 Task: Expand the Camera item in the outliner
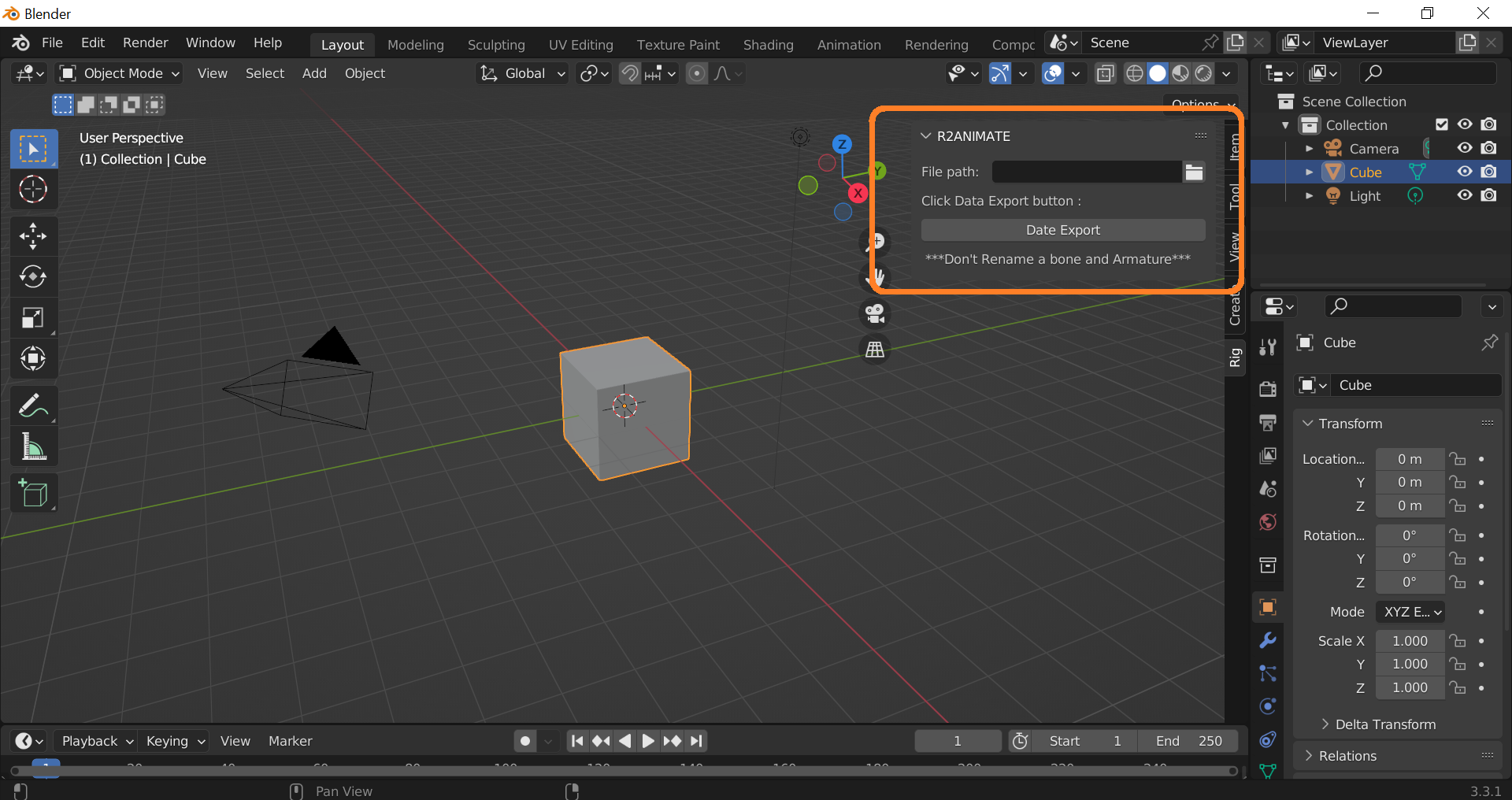click(x=1309, y=148)
